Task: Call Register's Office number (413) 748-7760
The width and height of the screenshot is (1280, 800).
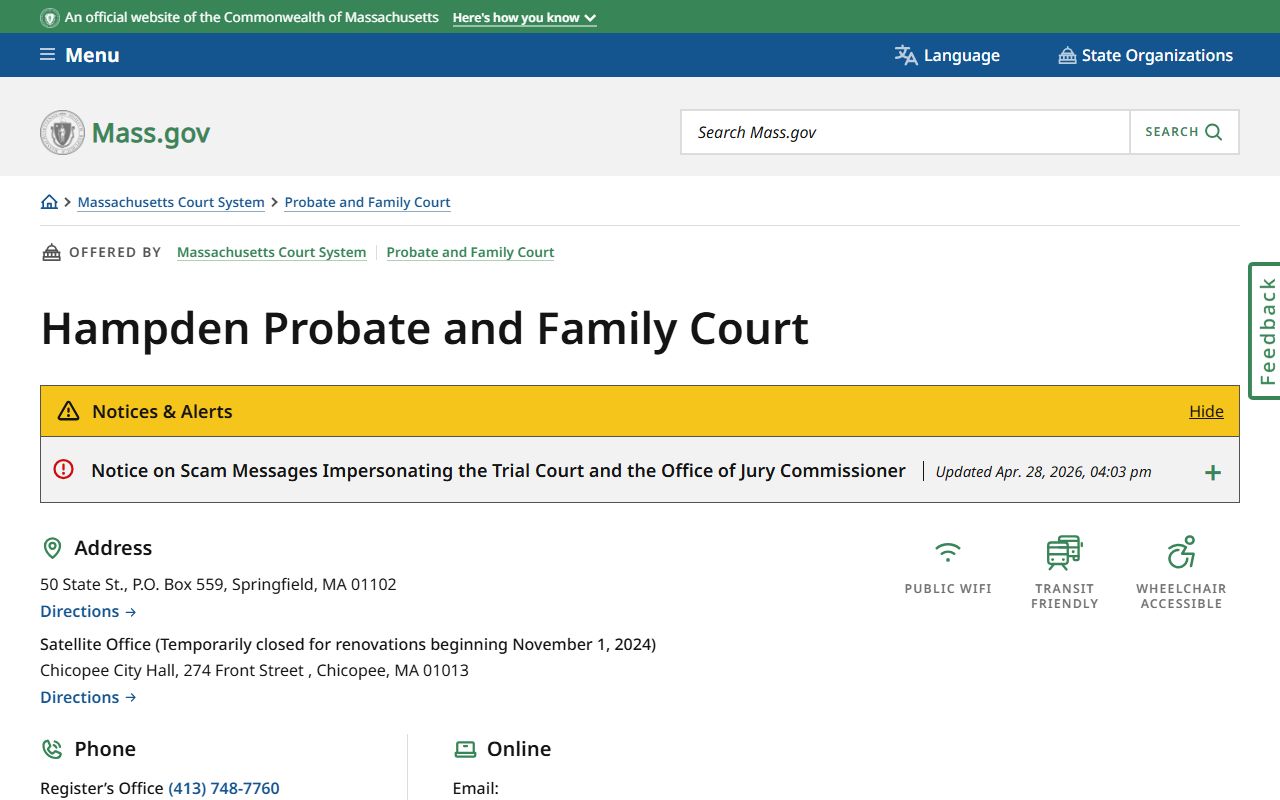Action: point(224,788)
